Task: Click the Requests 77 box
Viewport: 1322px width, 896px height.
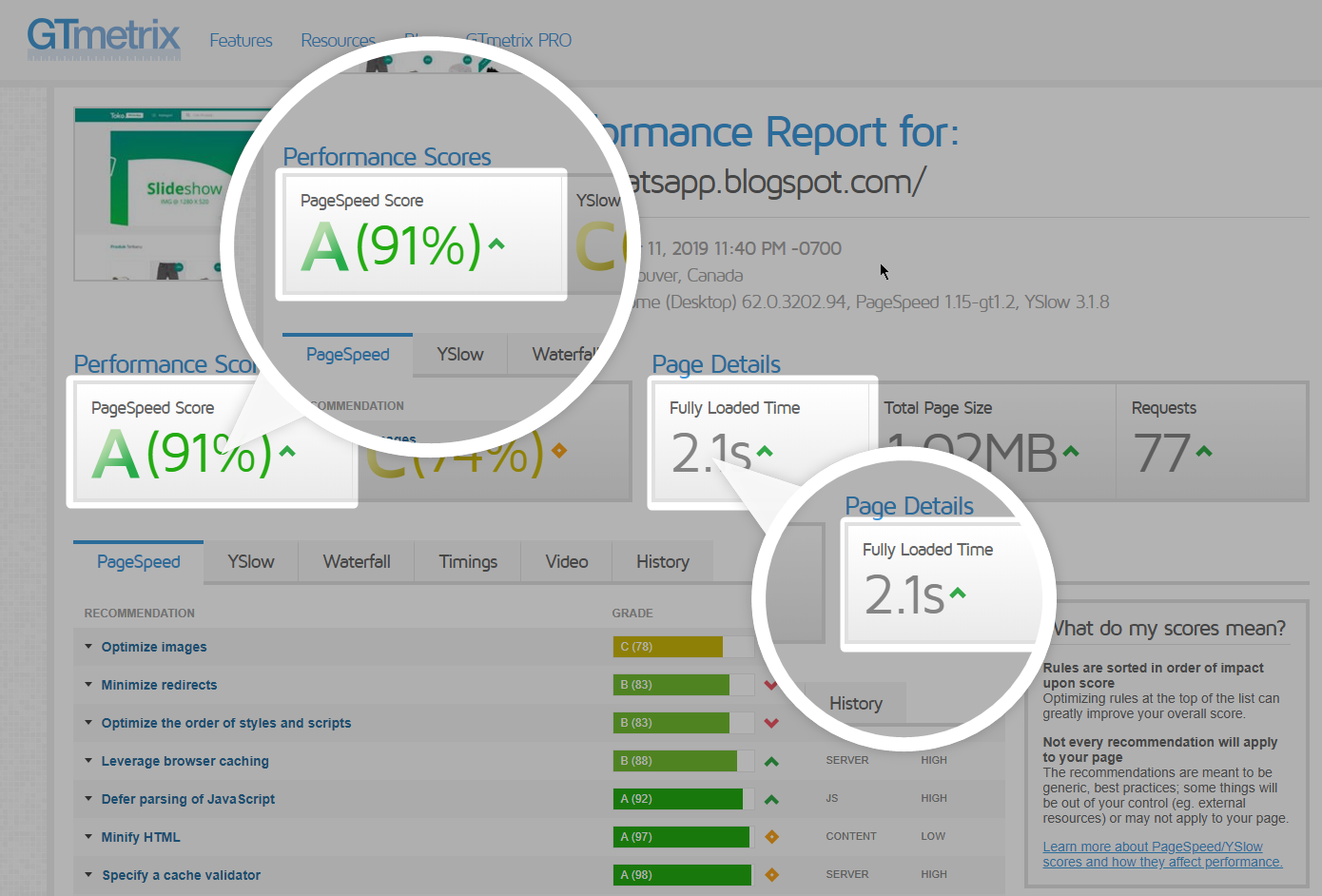Action: click(x=1213, y=441)
